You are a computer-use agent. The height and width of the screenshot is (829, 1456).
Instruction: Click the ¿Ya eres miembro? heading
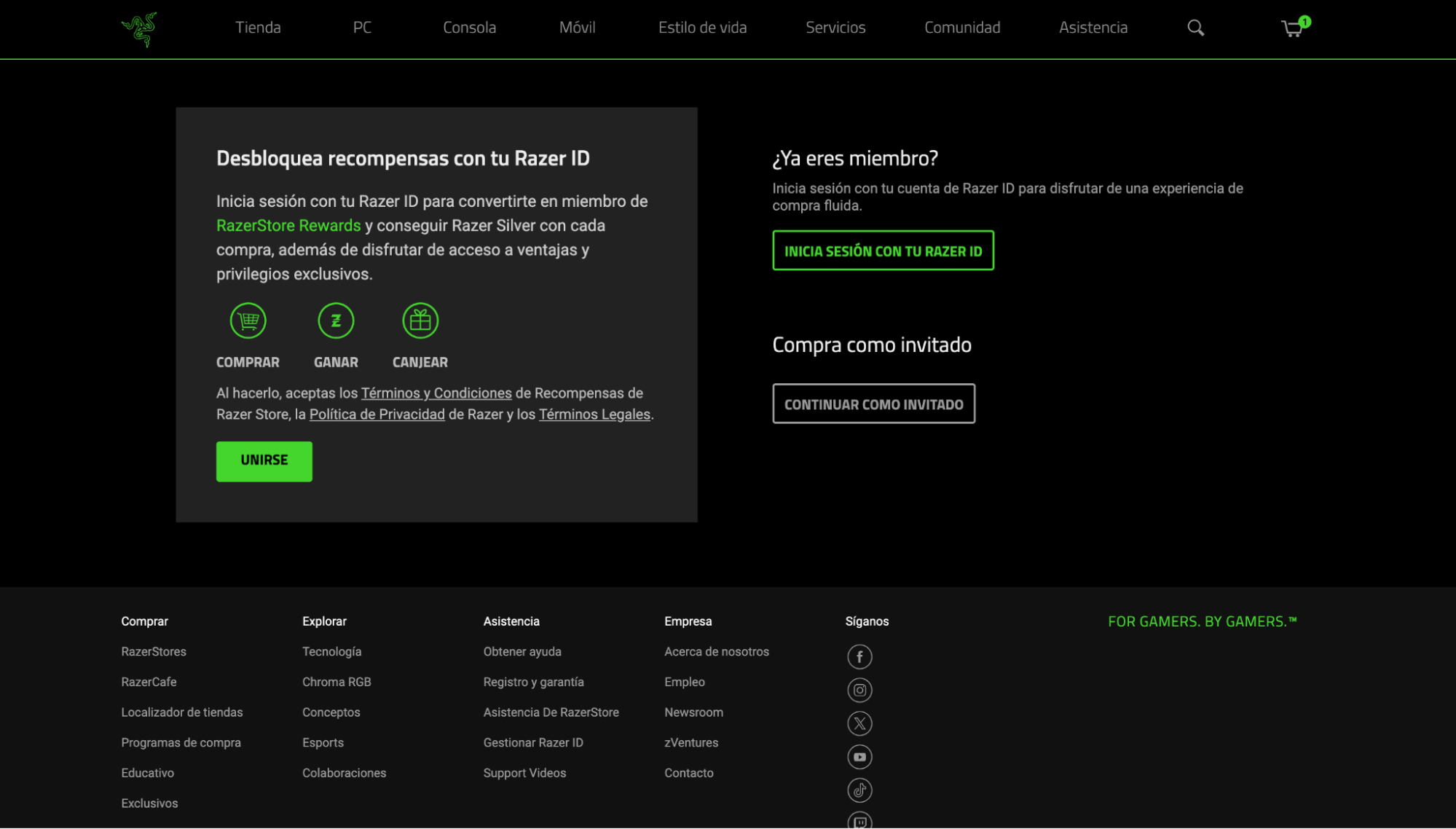pos(855,159)
